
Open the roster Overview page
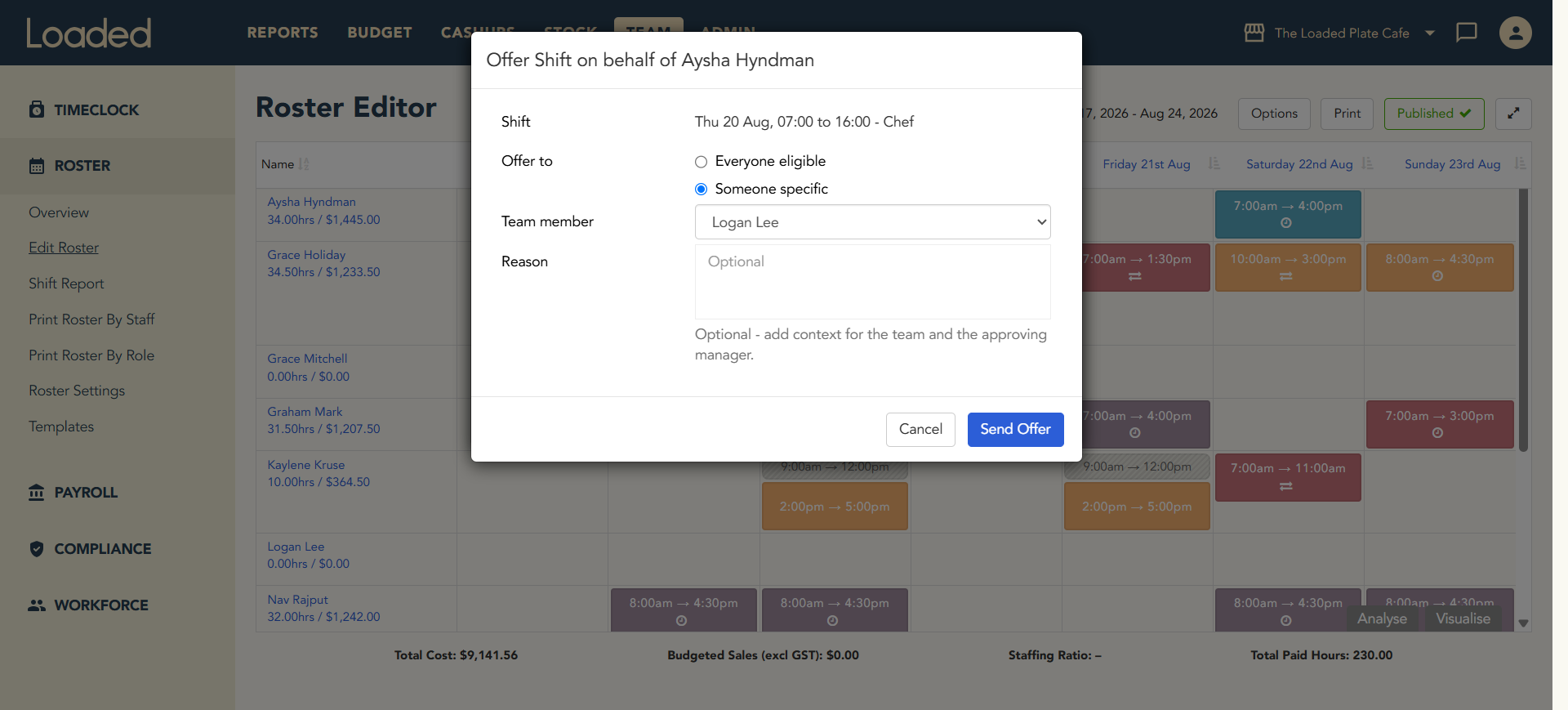point(59,212)
